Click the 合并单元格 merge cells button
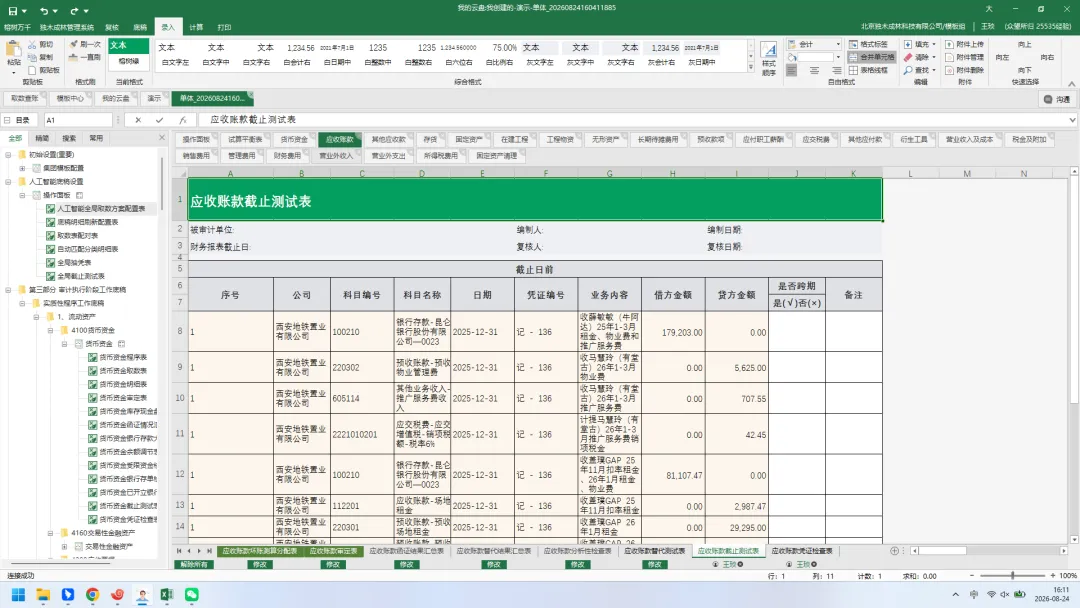1080x608 pixels. [871, 57]
